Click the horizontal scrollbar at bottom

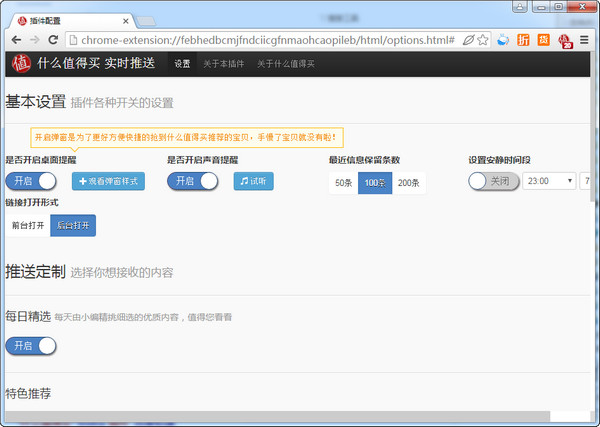tap(277, 416)
